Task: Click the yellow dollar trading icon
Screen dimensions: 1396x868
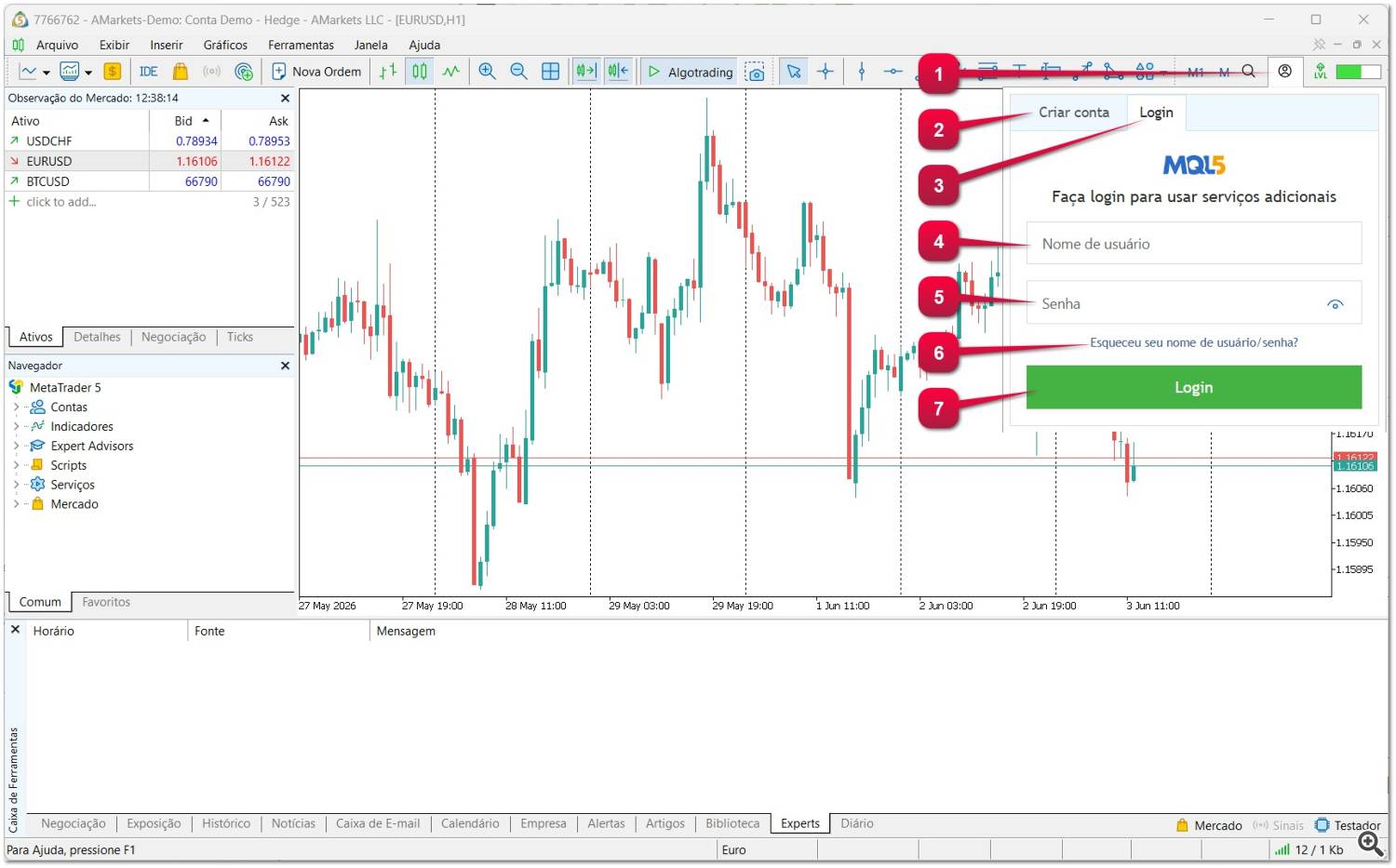Action: 113,72
